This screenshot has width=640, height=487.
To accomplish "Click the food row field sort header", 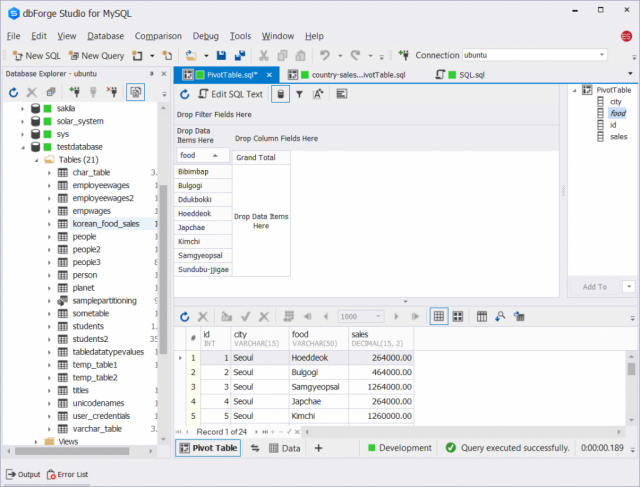I will pyautogui.click(x=202, y=156).
